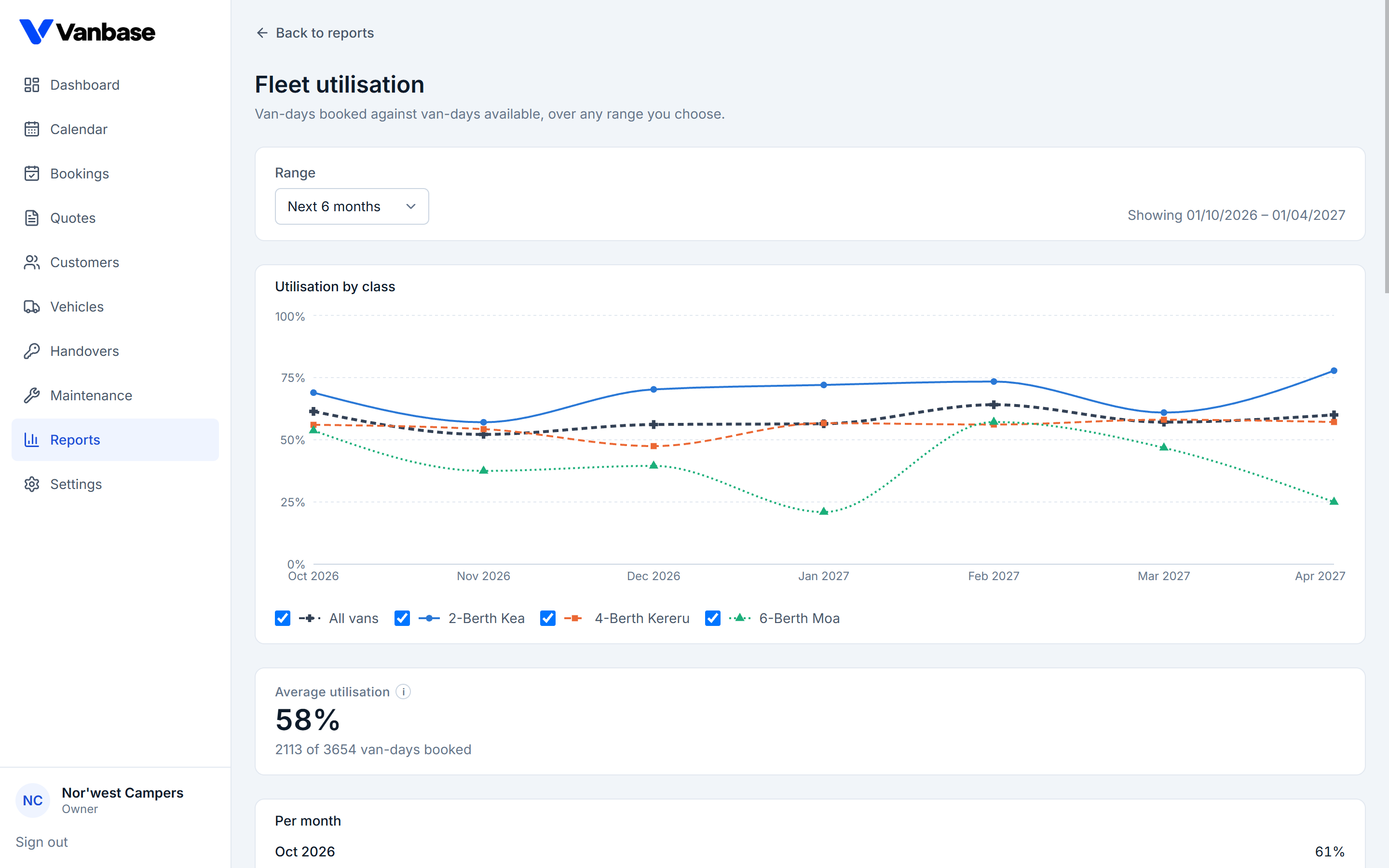Viewport: 1389px width, 868px height.
Task: Click the 6-Berth Moa Jan 2027 data point
Action: pos(824,511)
